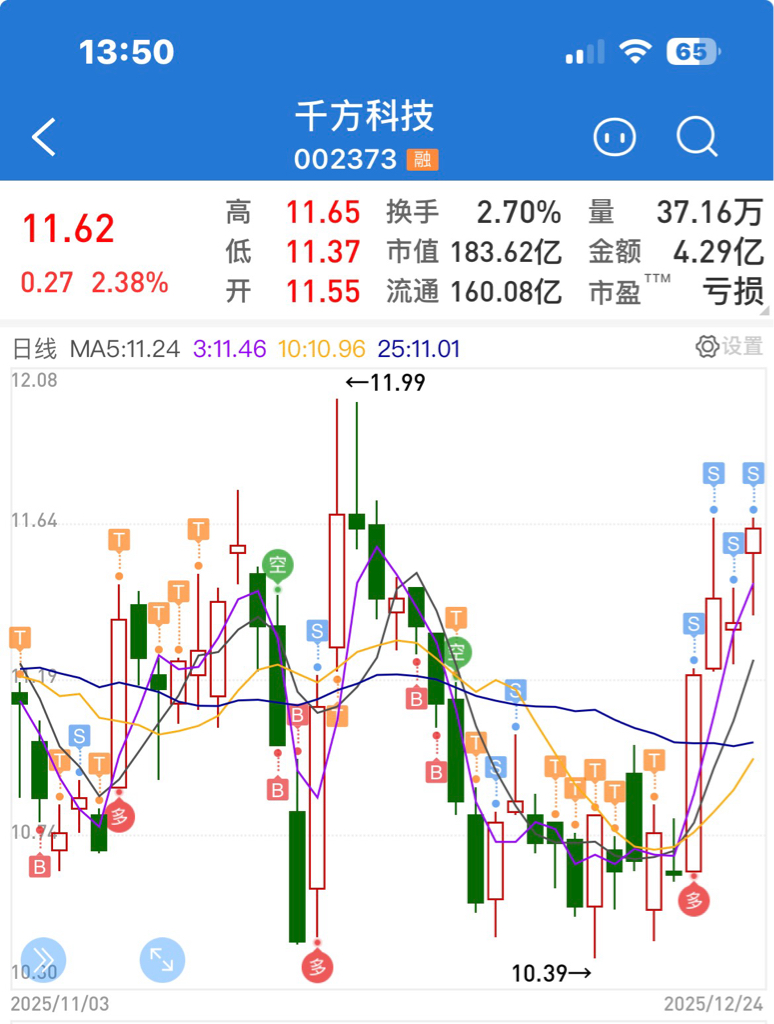774x1024 pixels.
Task: Tap the start date 2025/11/03
Action: [x=60, y=1004]
